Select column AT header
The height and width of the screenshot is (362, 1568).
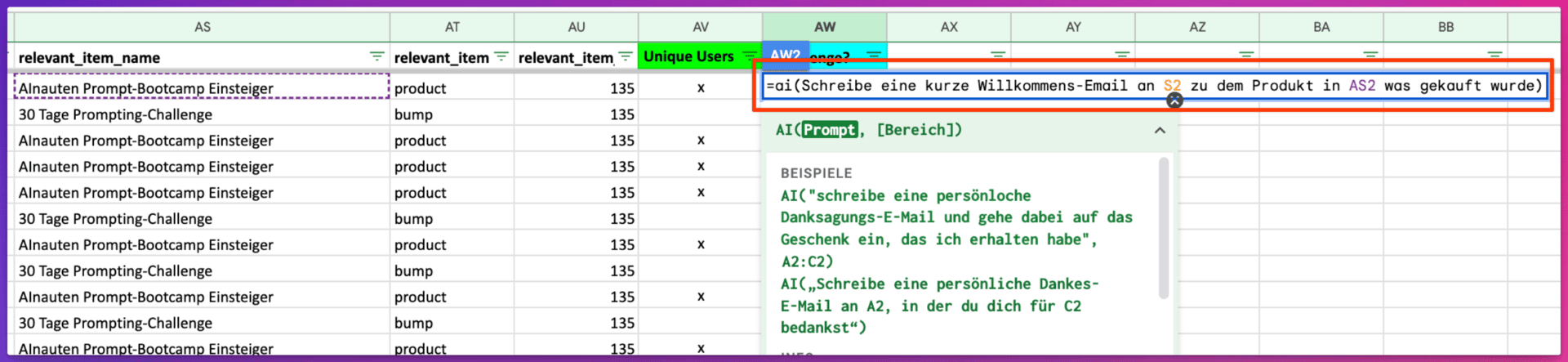452,27
